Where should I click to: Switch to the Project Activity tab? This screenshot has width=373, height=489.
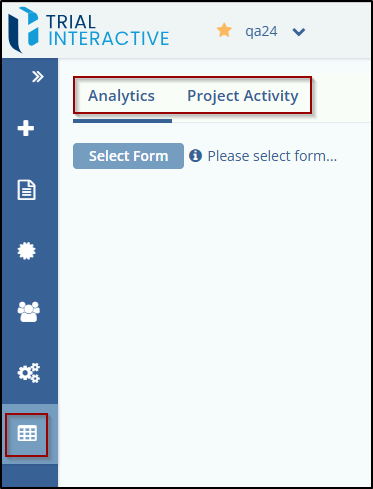[243, 96]
